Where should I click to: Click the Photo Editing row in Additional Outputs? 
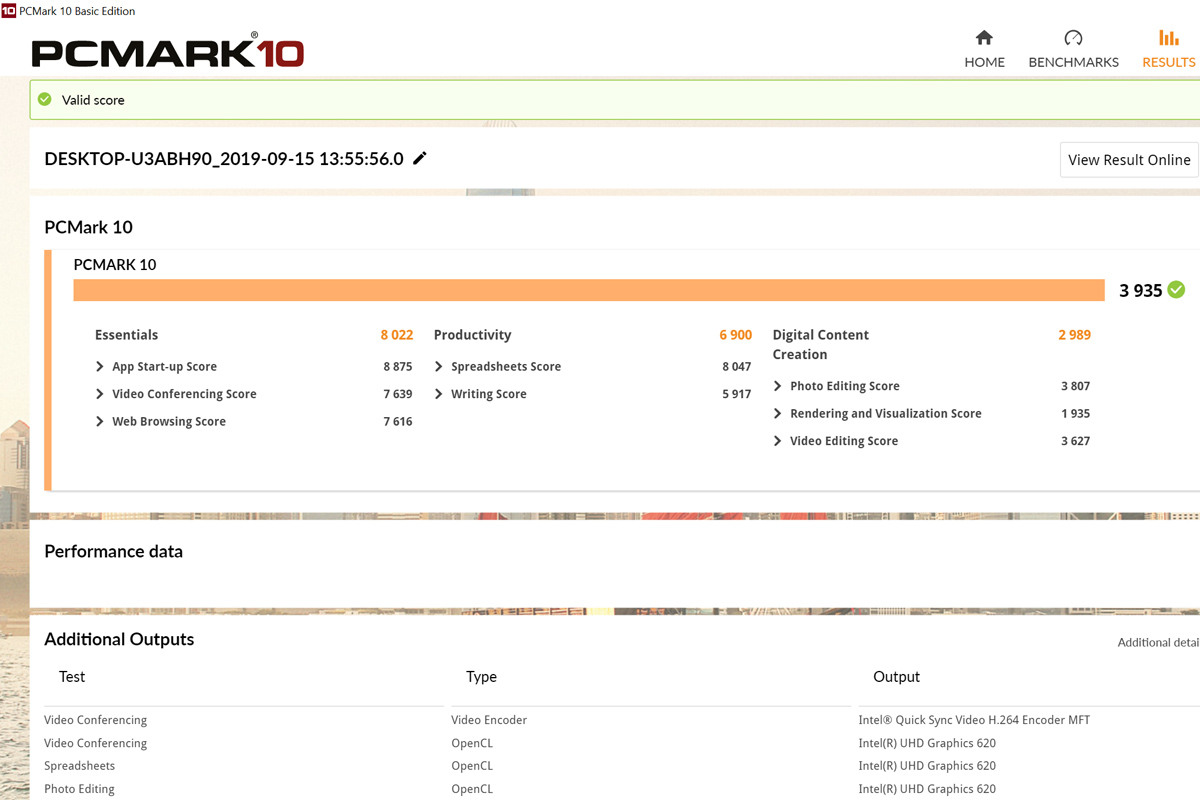(79, 789)
